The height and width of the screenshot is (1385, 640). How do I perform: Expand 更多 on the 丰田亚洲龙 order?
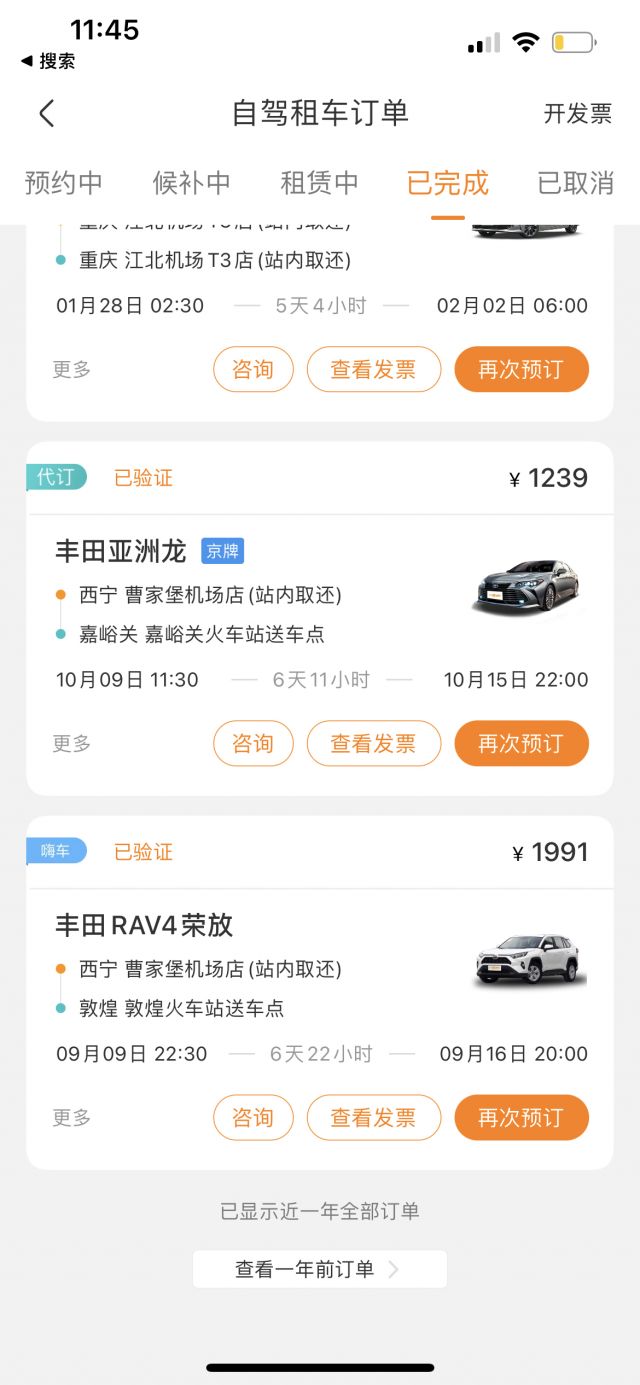click(x=72, y=743)
